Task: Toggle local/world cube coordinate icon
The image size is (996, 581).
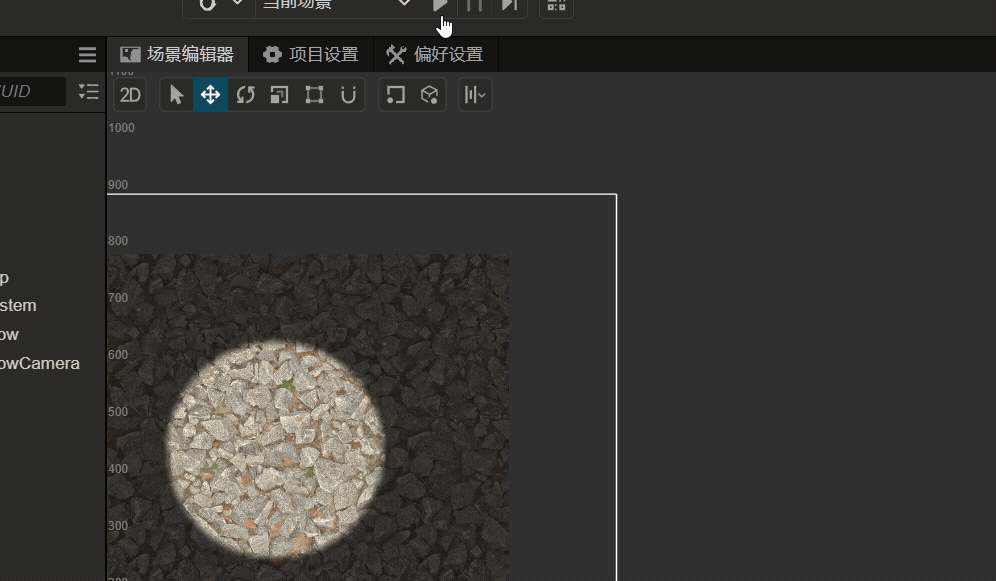Action: pos(429,95)
